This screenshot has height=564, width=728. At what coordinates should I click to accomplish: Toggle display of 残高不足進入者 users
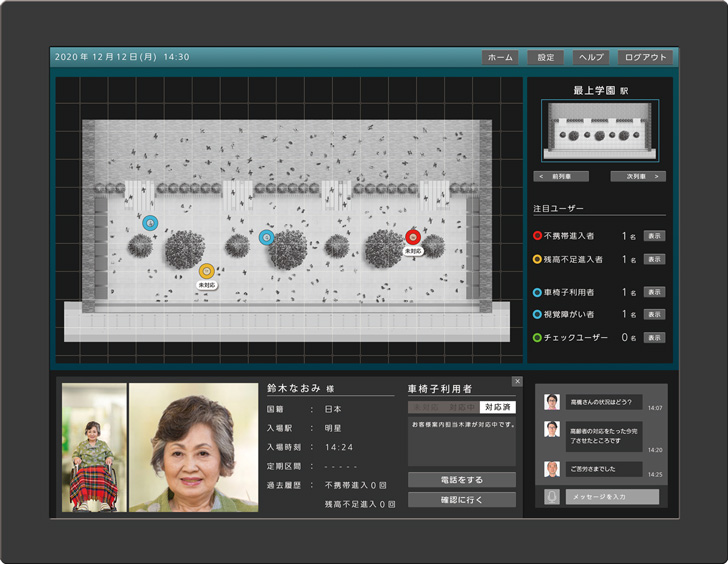(654, 259)
